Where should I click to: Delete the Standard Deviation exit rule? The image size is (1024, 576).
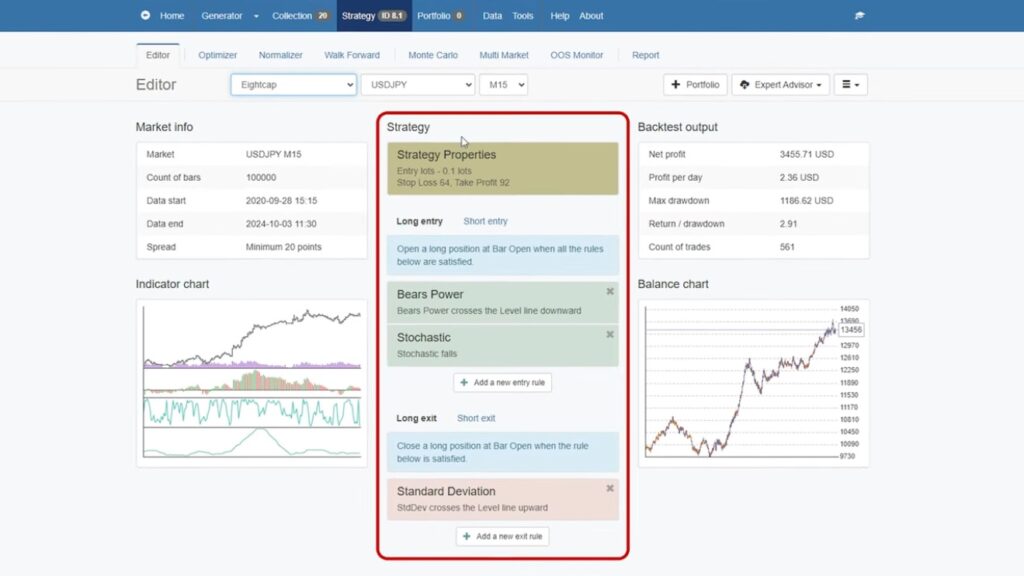(609, 489)
